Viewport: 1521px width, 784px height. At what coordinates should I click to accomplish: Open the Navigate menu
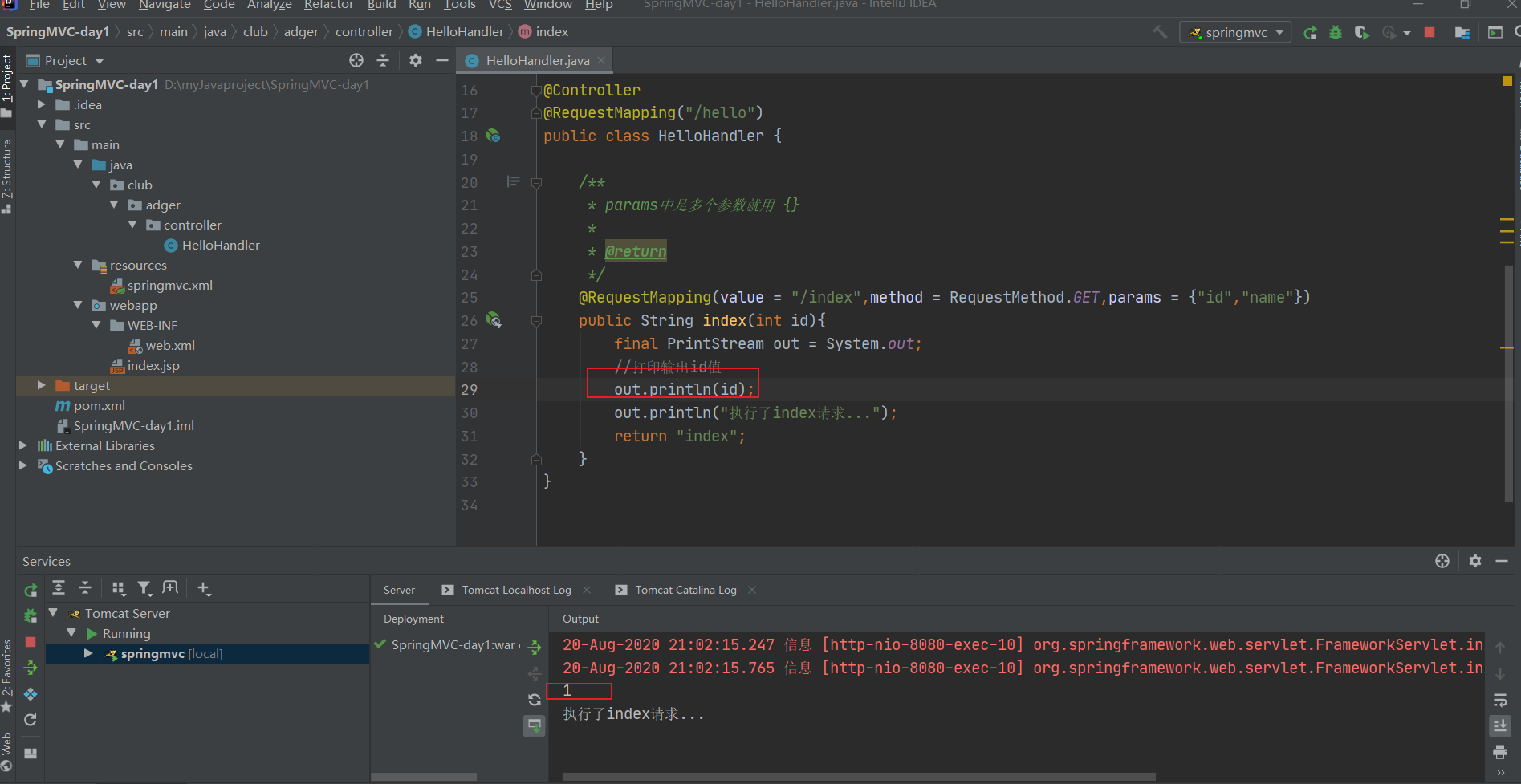coord(164,5)
